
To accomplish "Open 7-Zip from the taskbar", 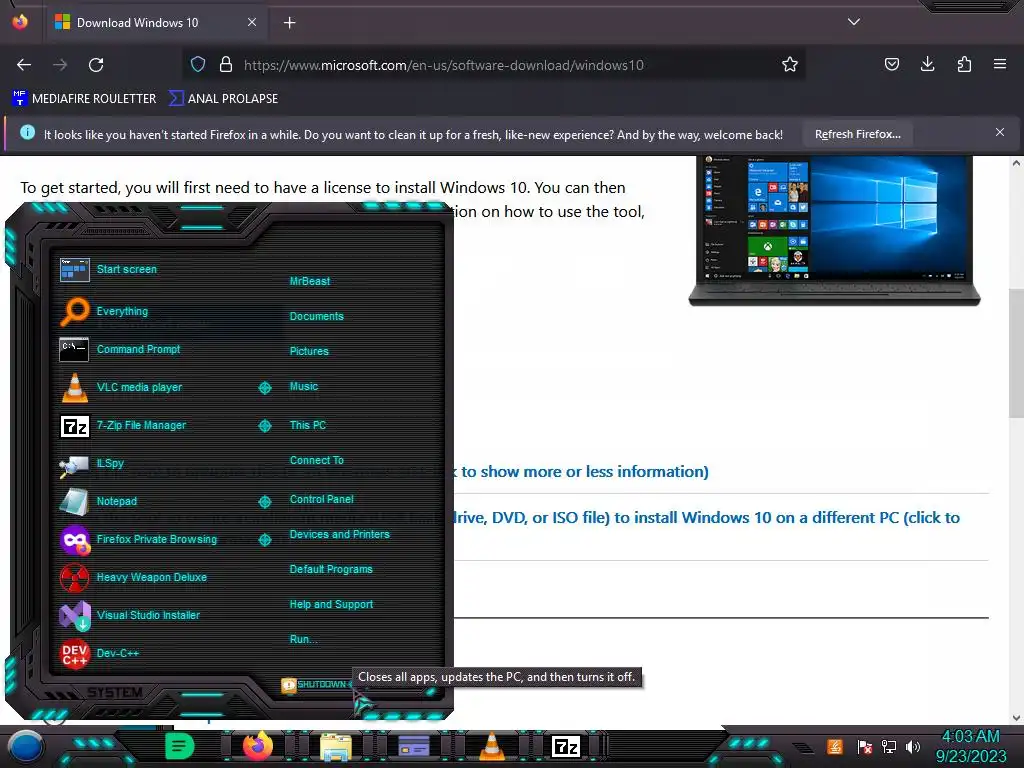I will click(x=566, y=746).
